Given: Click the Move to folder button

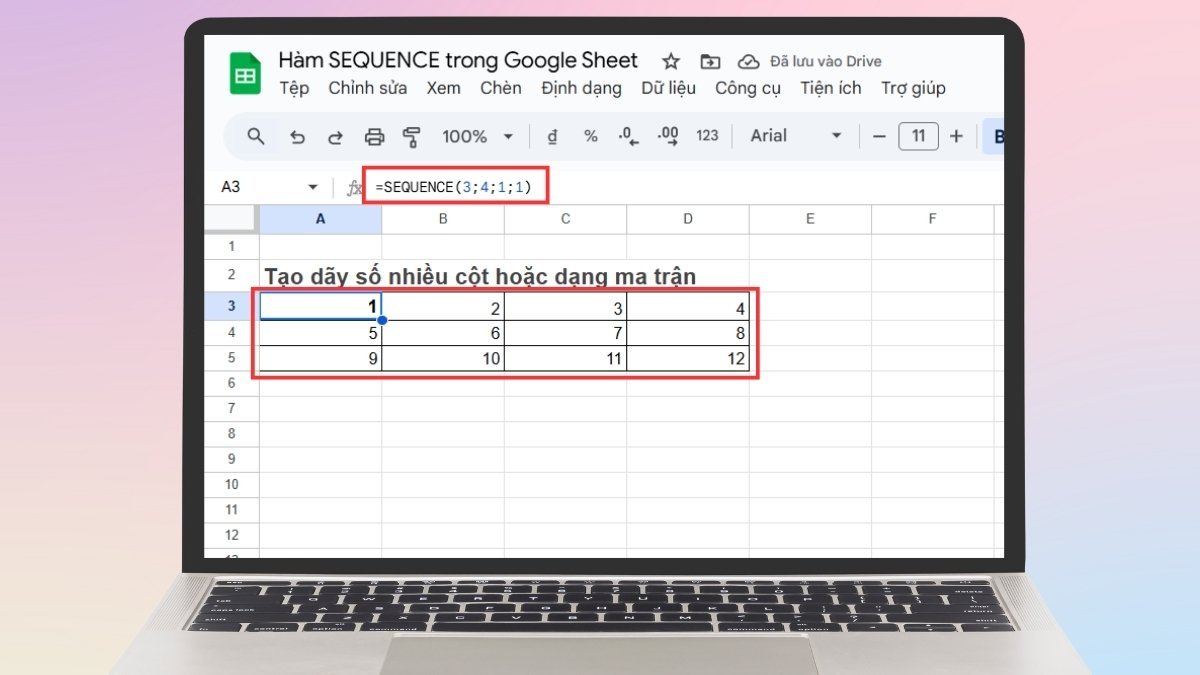Looking at the screenshot, I should [710, 61].
